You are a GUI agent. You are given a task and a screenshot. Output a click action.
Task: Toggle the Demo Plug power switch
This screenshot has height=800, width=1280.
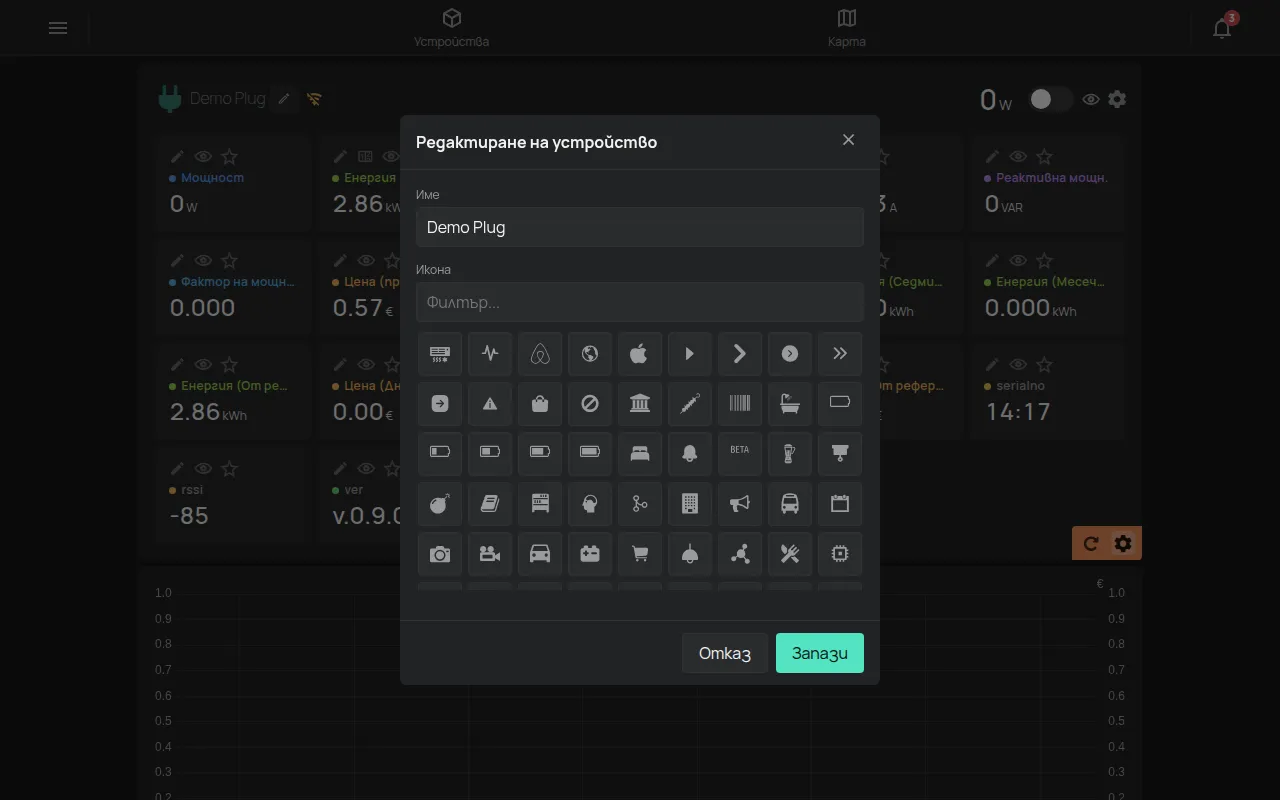point(1050,99)
